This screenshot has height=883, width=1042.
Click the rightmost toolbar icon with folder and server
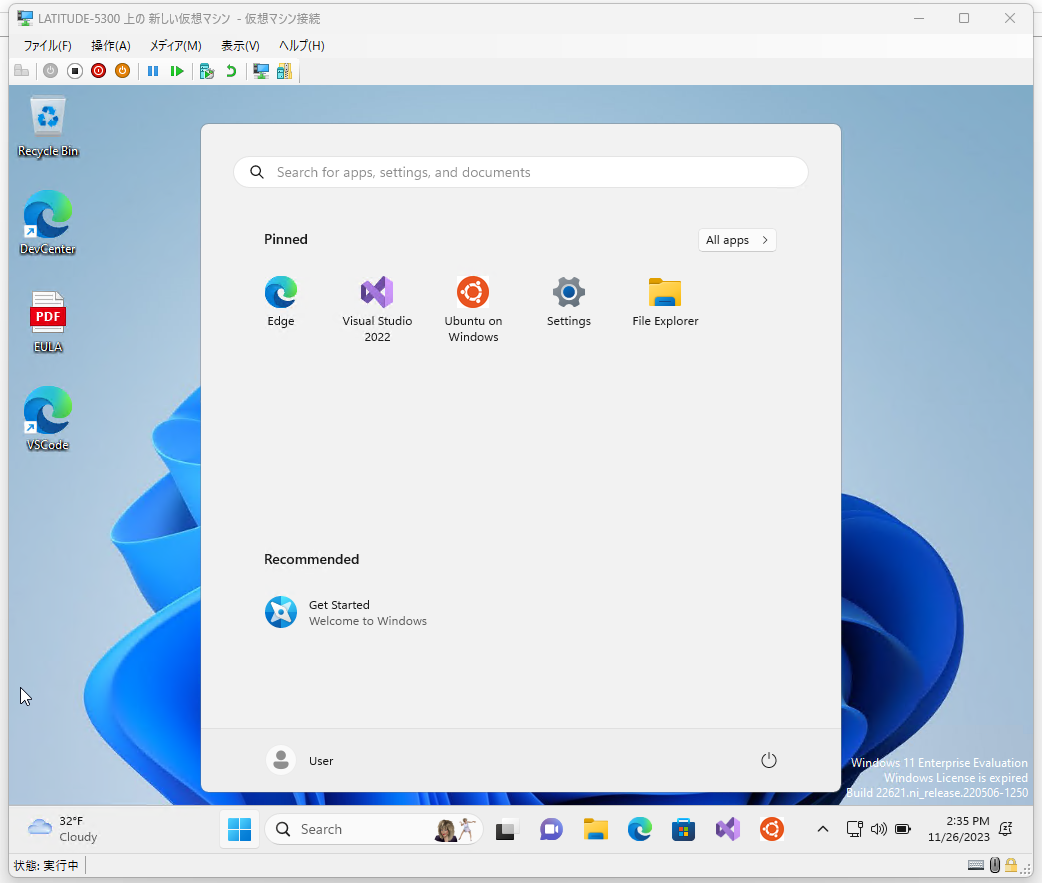[284, 70]
